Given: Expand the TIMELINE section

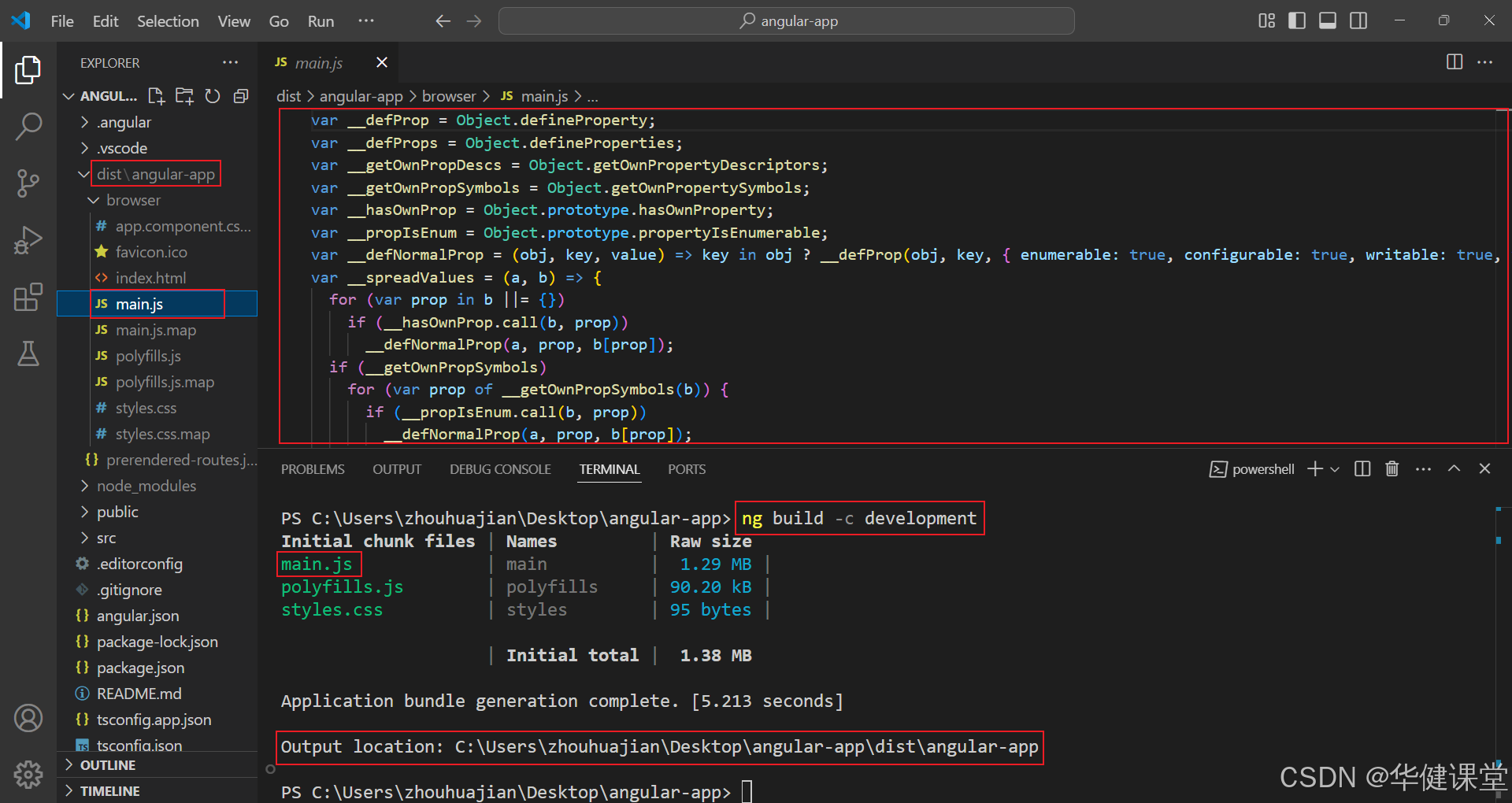Looking at the screenshot, I should (157, 790).
